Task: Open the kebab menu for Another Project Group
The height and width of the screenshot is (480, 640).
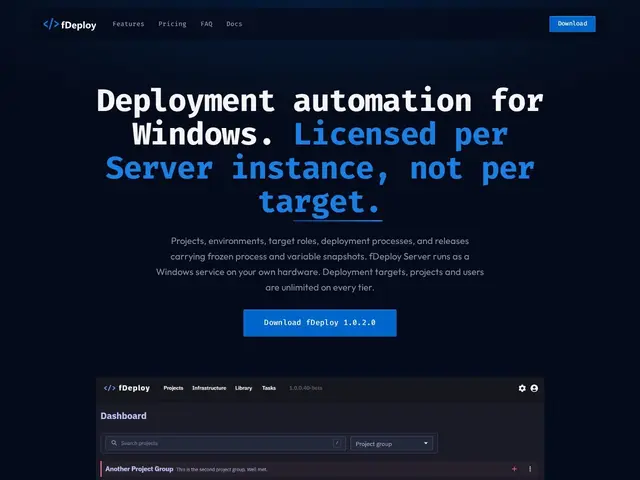Action: [530, 469]
